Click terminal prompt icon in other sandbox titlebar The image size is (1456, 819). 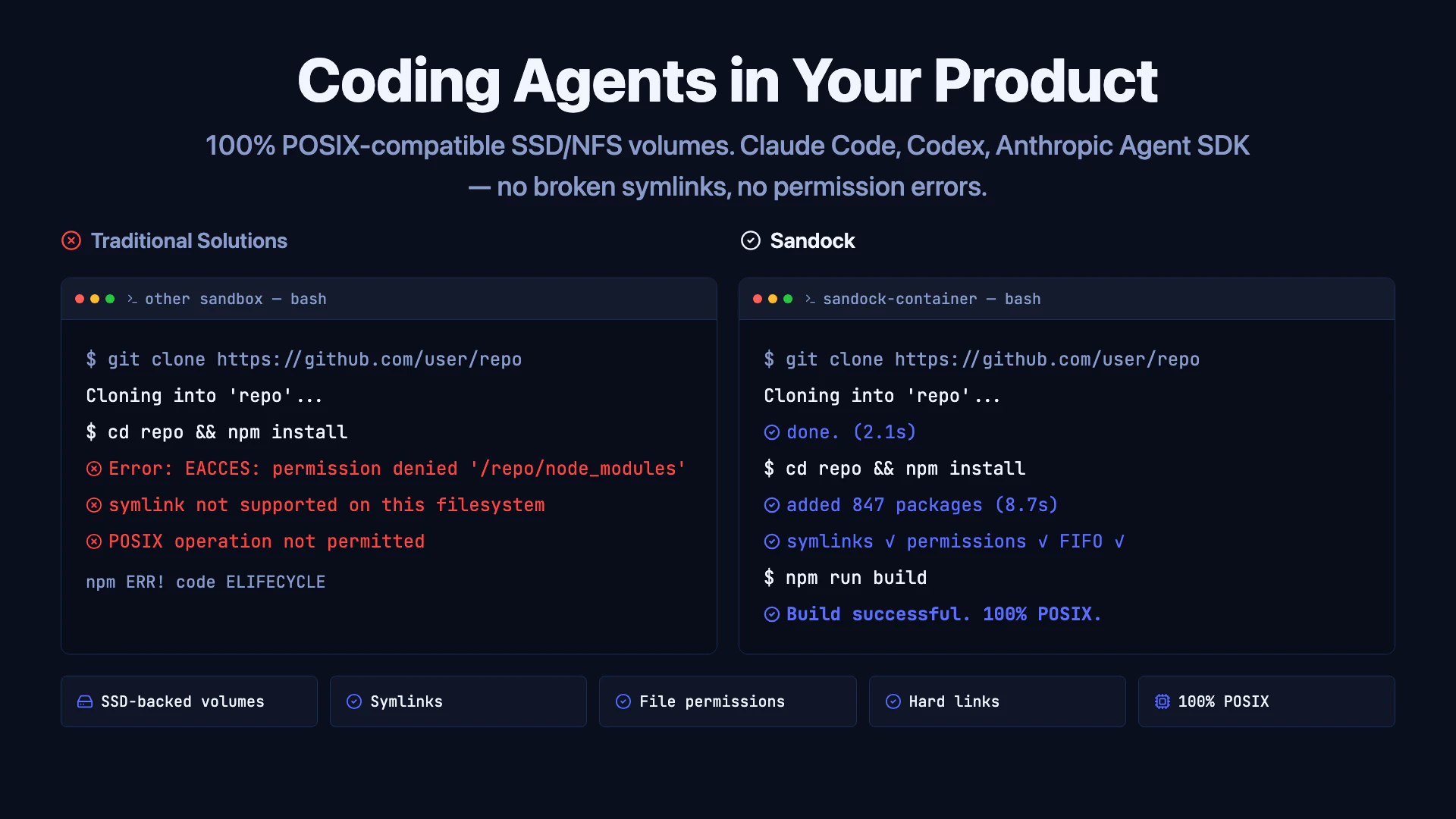pyautogui.click(x=132, y=299)
